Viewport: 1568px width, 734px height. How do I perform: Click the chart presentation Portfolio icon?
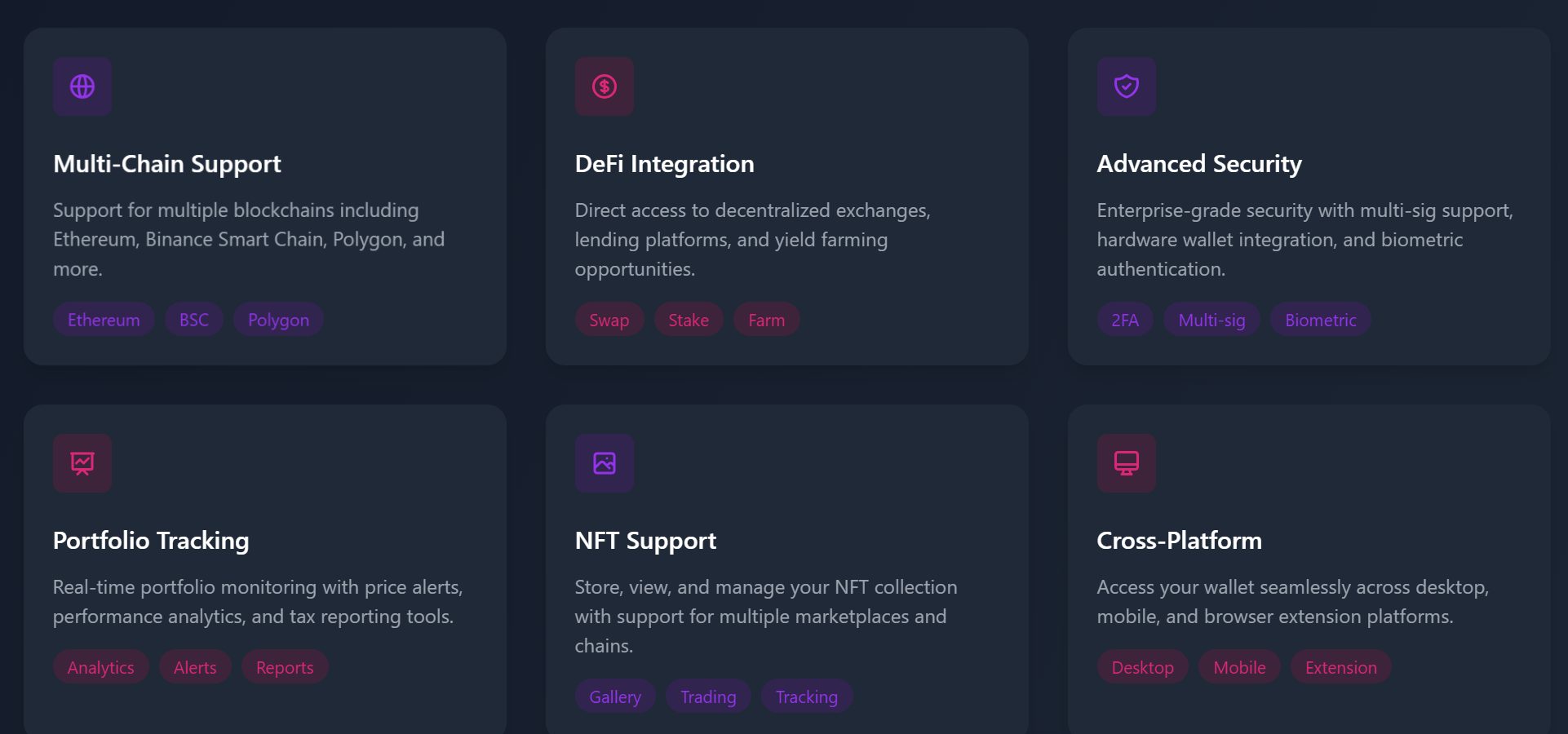82,463
